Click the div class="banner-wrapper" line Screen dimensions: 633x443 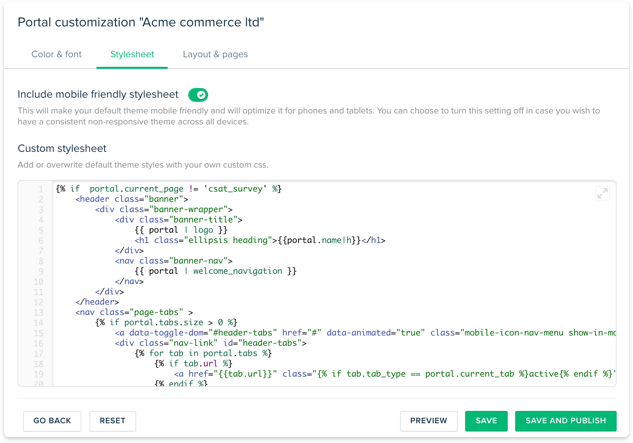[x=164, y=209]
